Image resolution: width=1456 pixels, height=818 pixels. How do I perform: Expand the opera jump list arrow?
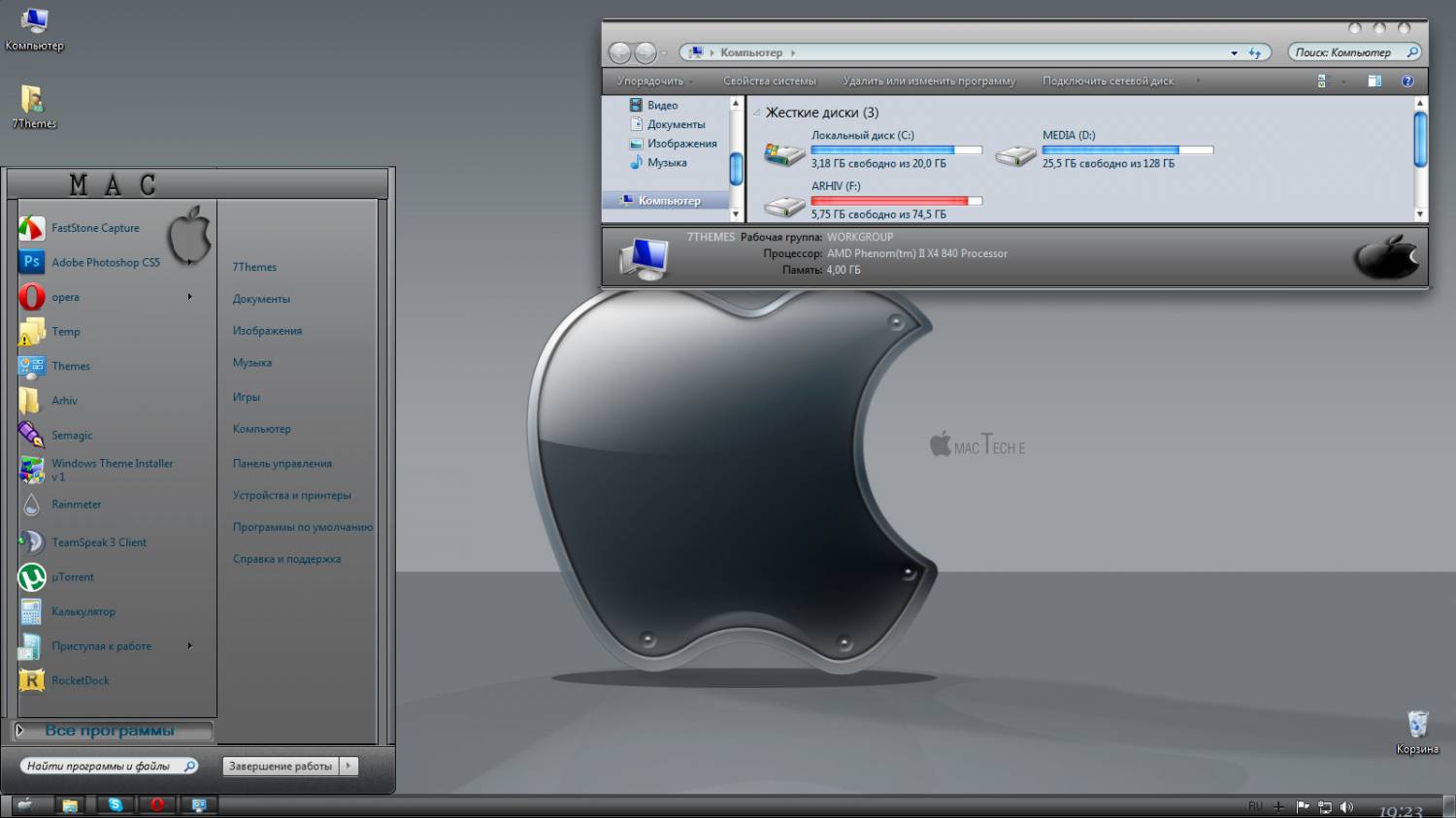189,297
